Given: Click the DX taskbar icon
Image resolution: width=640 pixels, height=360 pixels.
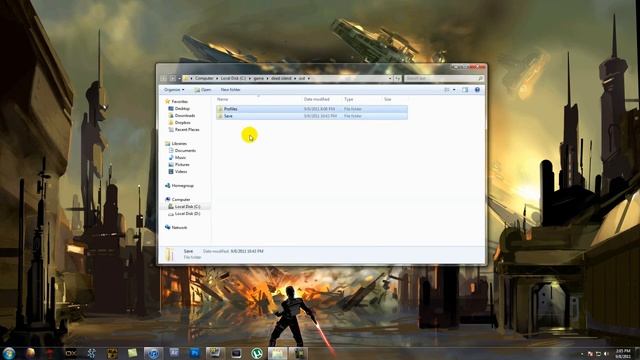Looking at the screenshot, I should coord(71,353).
